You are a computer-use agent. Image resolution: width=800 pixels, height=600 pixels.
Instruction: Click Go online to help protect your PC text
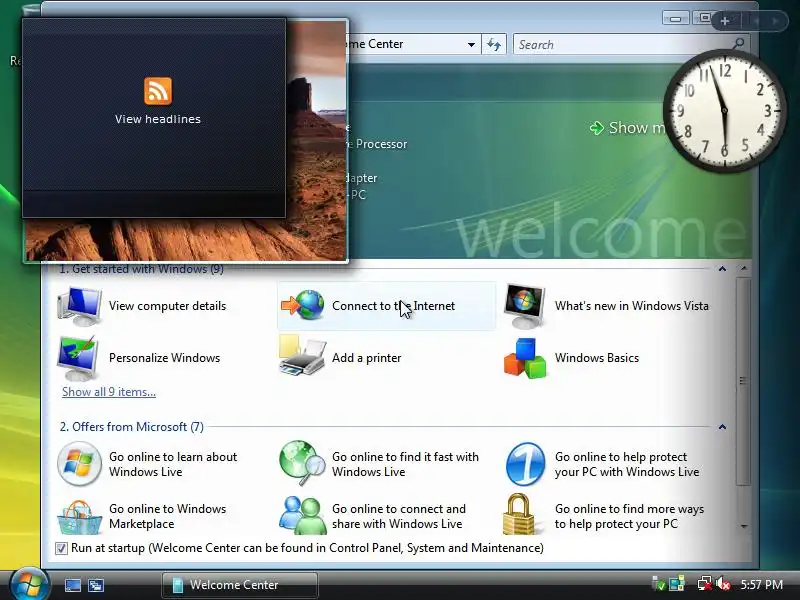[x=627, y=464]
